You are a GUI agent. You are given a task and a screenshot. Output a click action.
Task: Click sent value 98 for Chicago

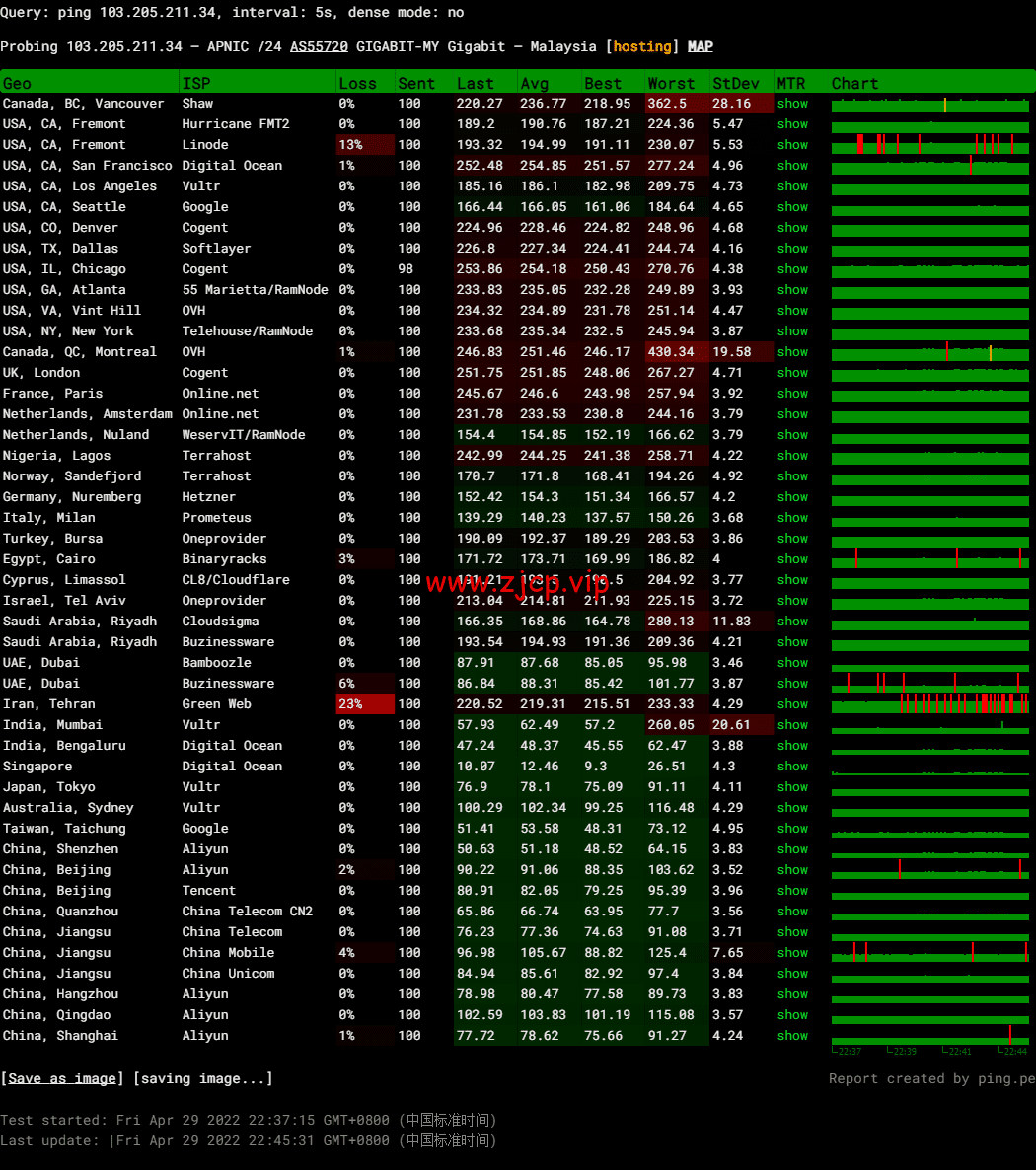click(406, 269)
